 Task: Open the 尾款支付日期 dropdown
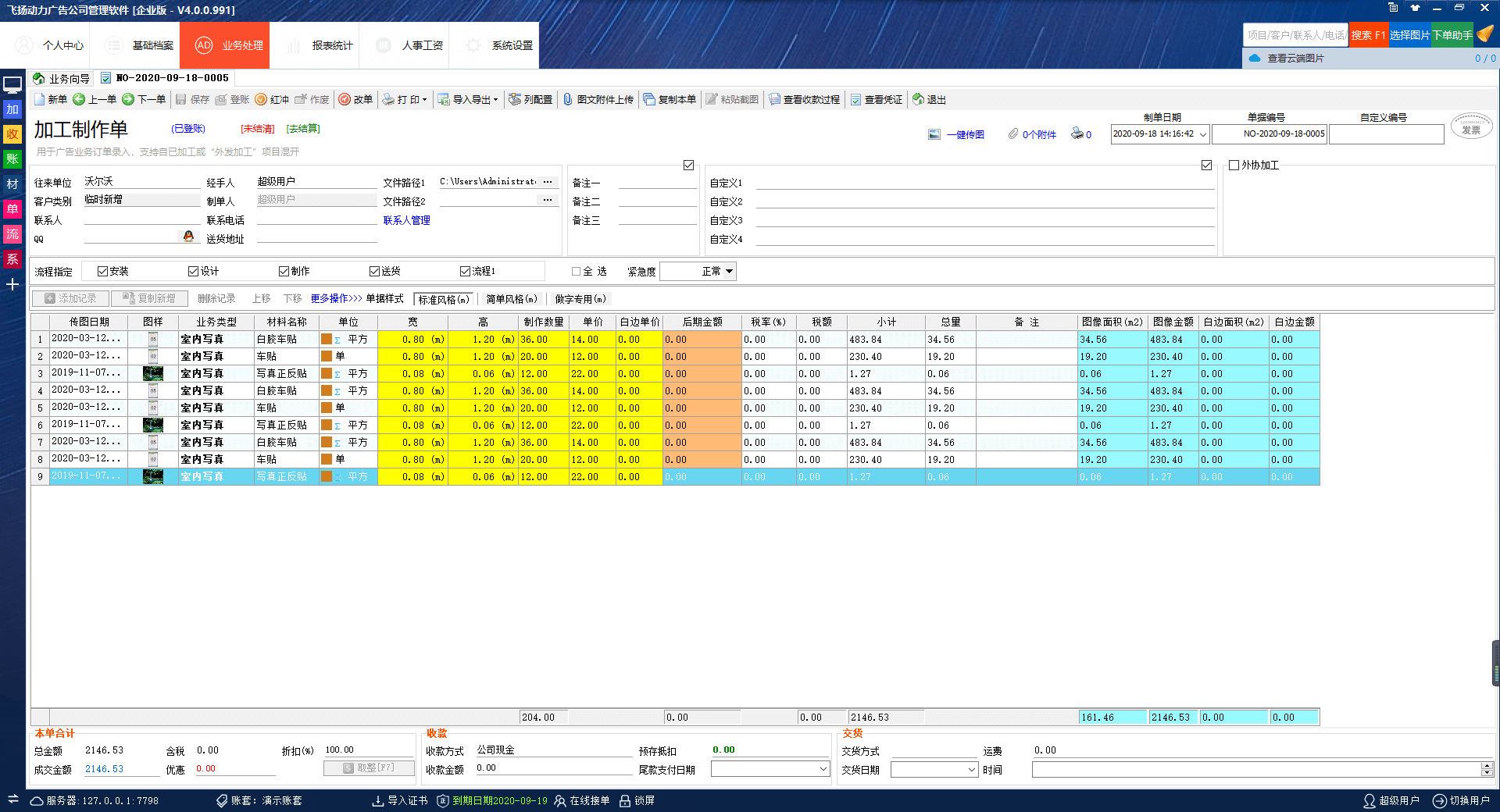(x=823, y=770)
